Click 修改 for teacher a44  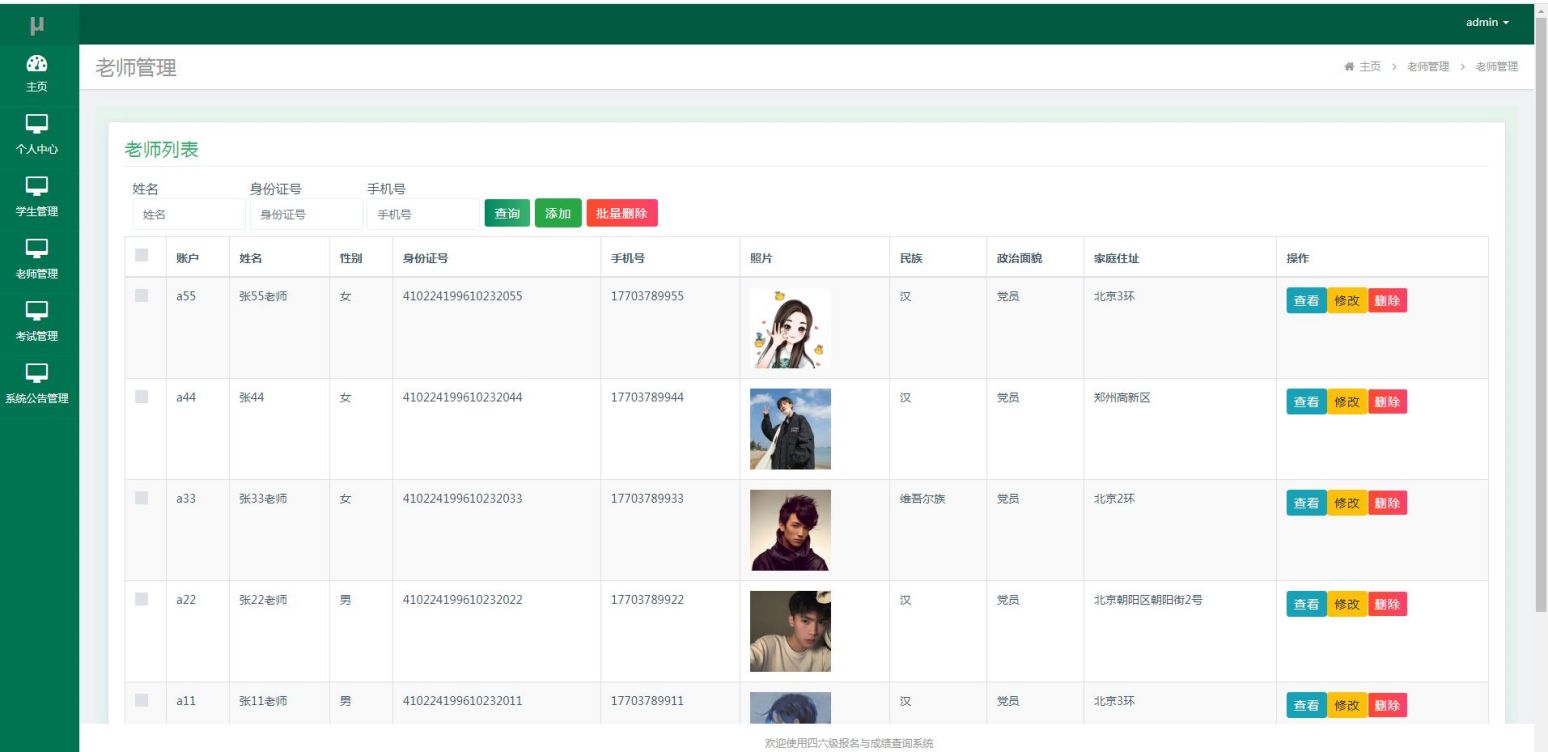[1347, 402]
